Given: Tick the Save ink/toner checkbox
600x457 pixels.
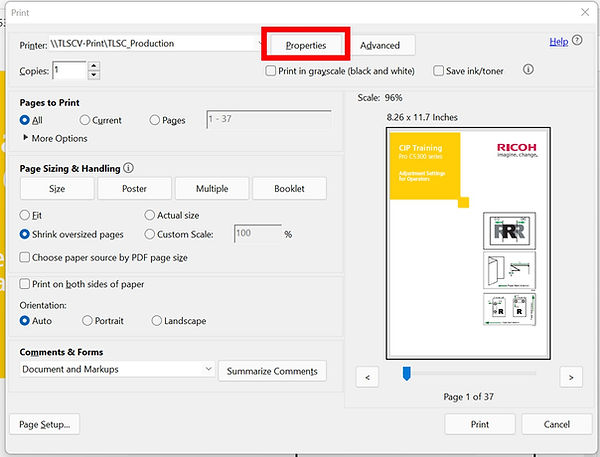Looking at the screenshot, I should (439, 71).
